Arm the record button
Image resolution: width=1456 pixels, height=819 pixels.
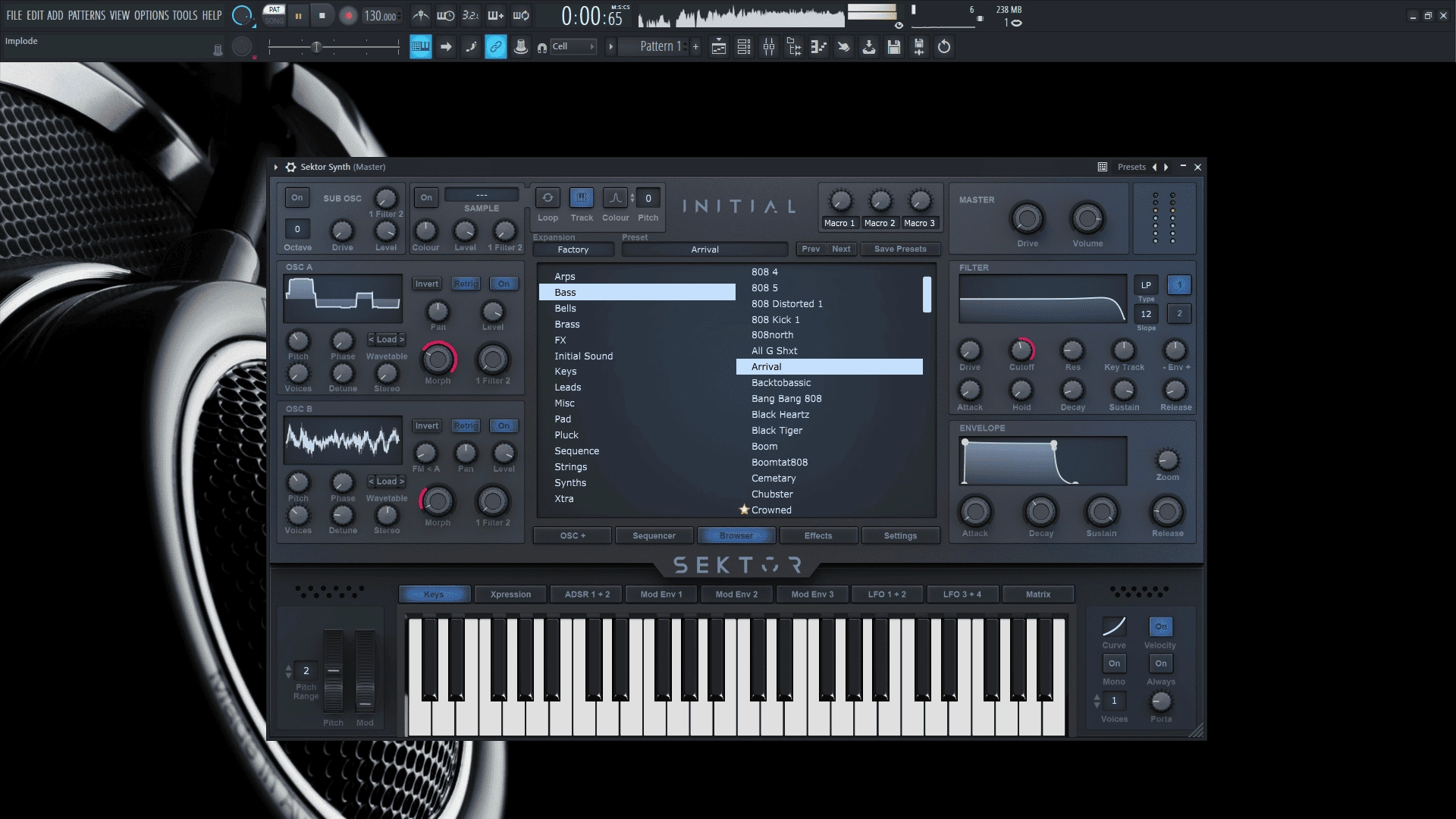(x=348, y=15)
